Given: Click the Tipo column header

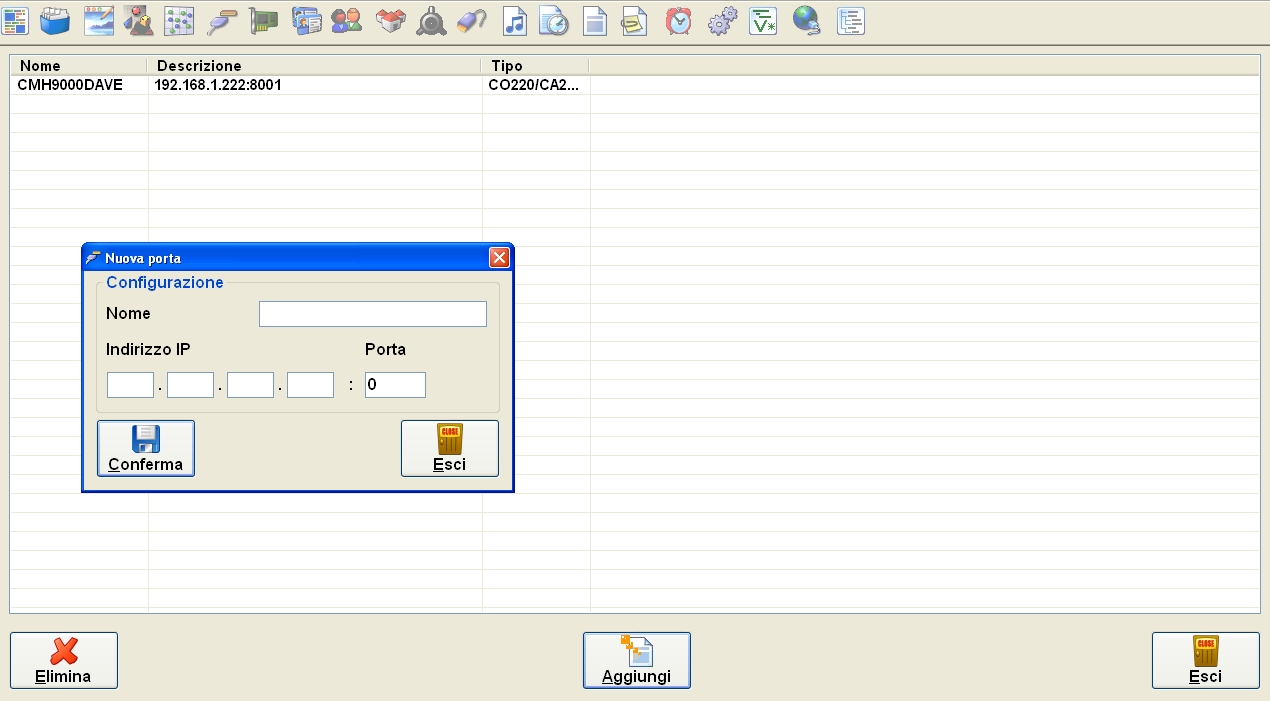Looking at the screenshot, I should coord(535,66).
